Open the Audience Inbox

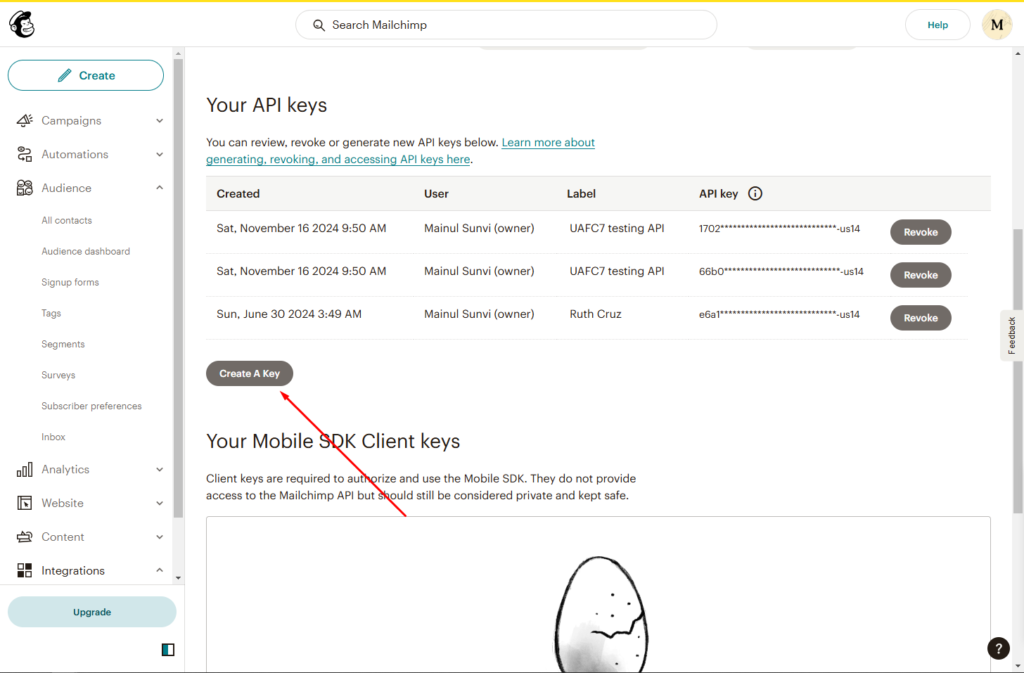point(53,437)
